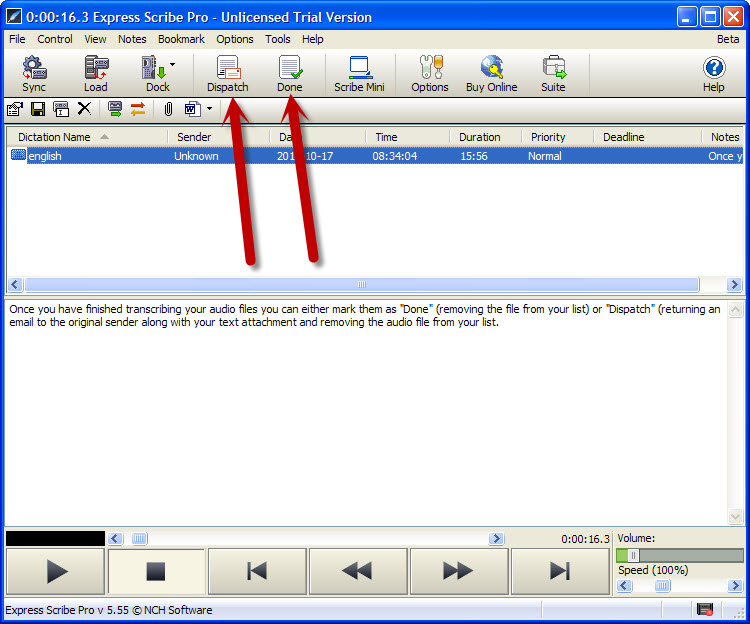
Task: Click the go-to-end button
Action: [560, 571]
